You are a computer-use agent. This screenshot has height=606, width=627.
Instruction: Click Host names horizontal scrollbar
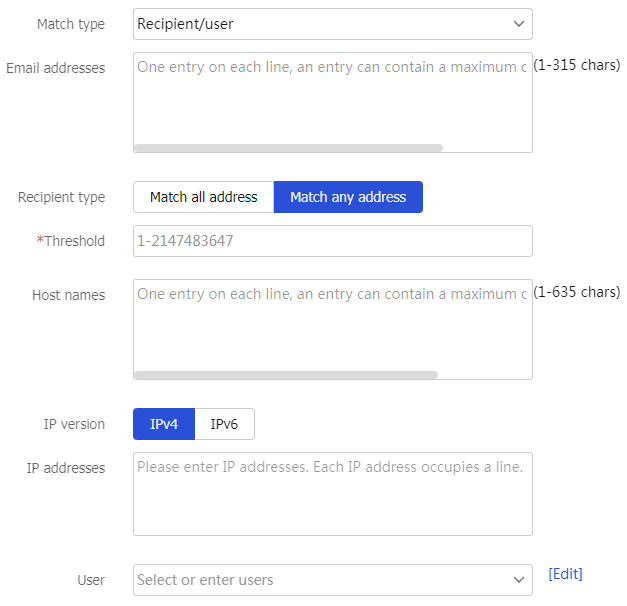pyautogui.click(x=286, y=375)
